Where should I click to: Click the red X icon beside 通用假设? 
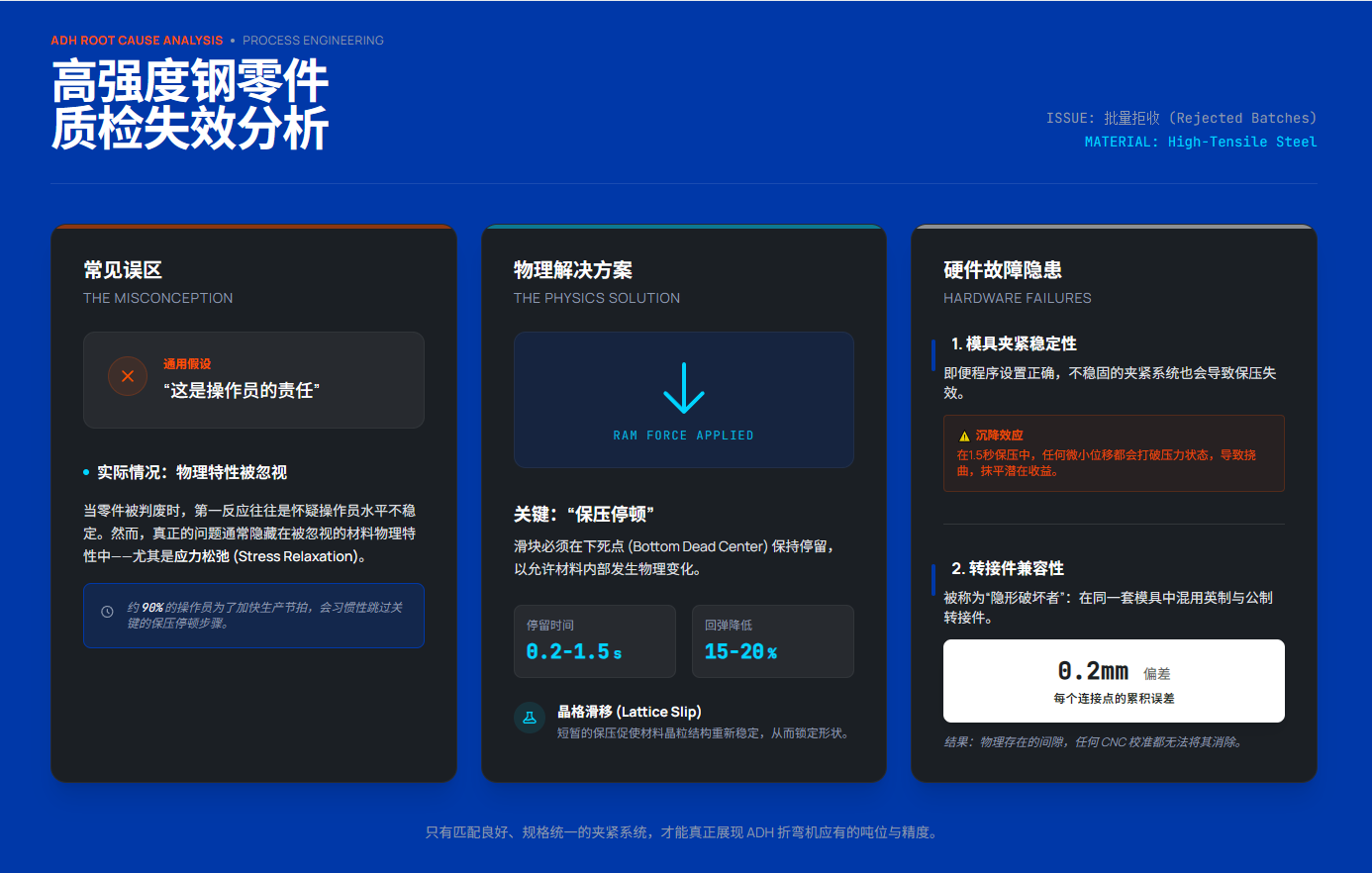127,376
